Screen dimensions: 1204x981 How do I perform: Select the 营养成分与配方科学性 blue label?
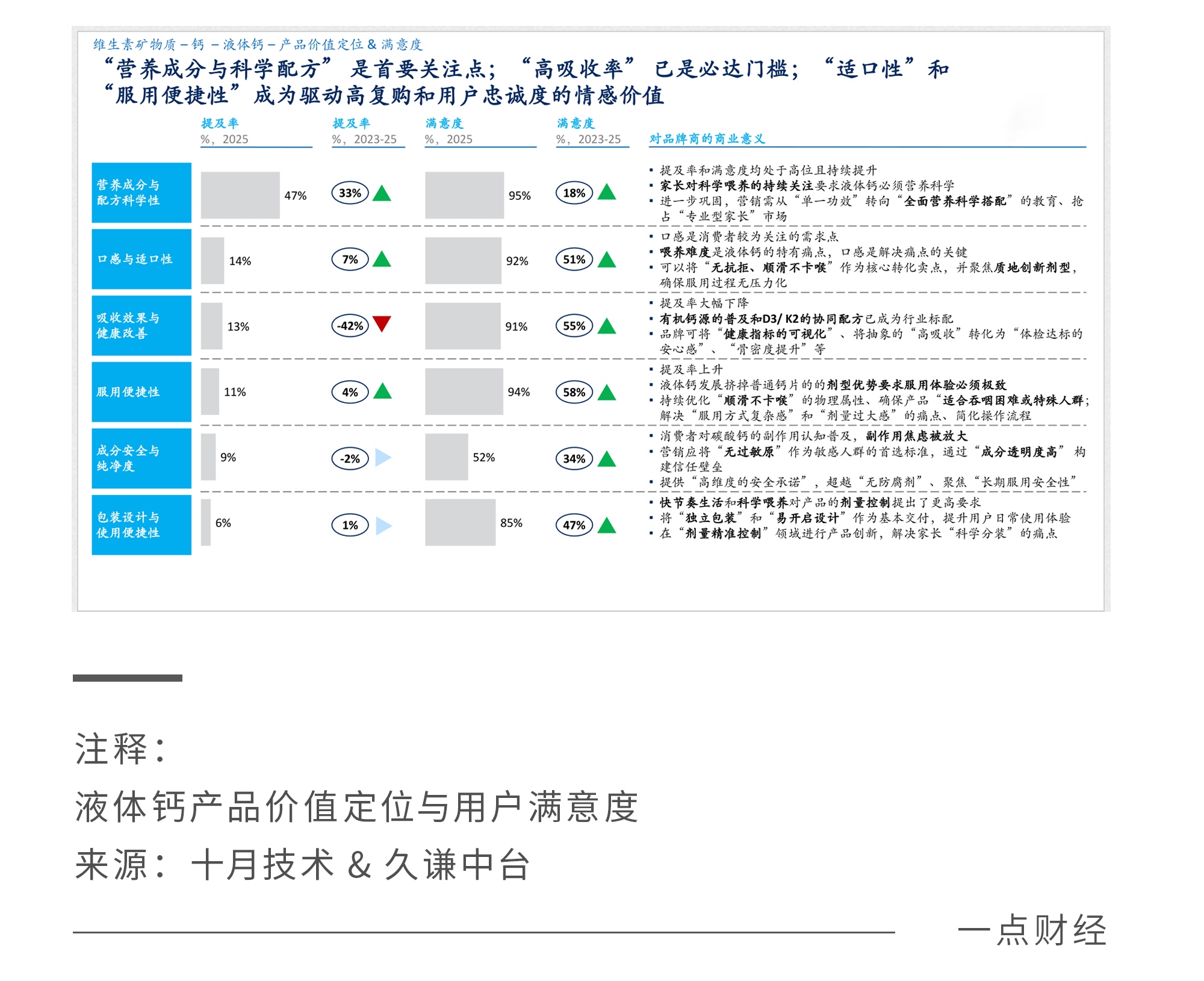[141, 193]
